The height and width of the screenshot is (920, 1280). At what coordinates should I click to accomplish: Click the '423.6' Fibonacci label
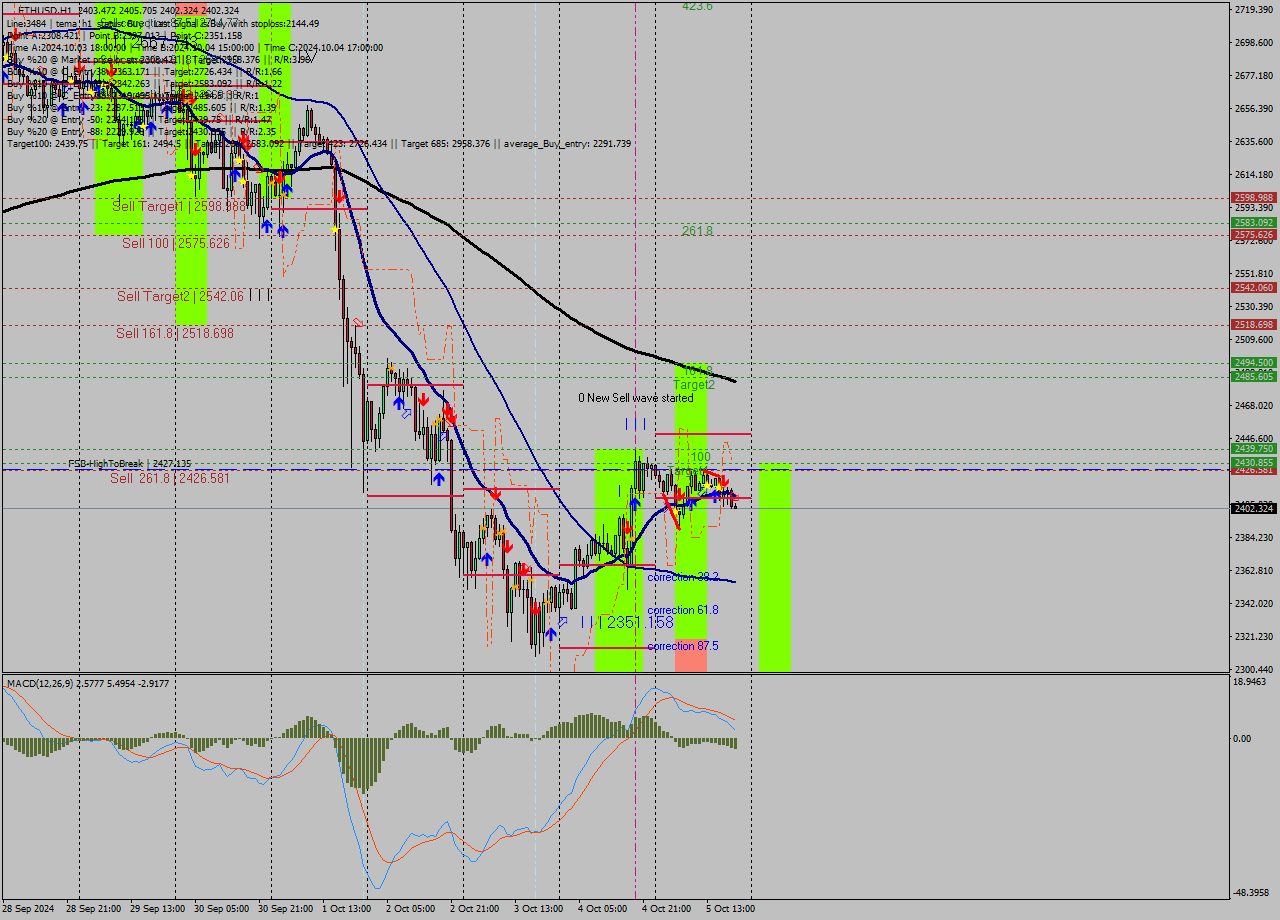[x=697, y=6]
